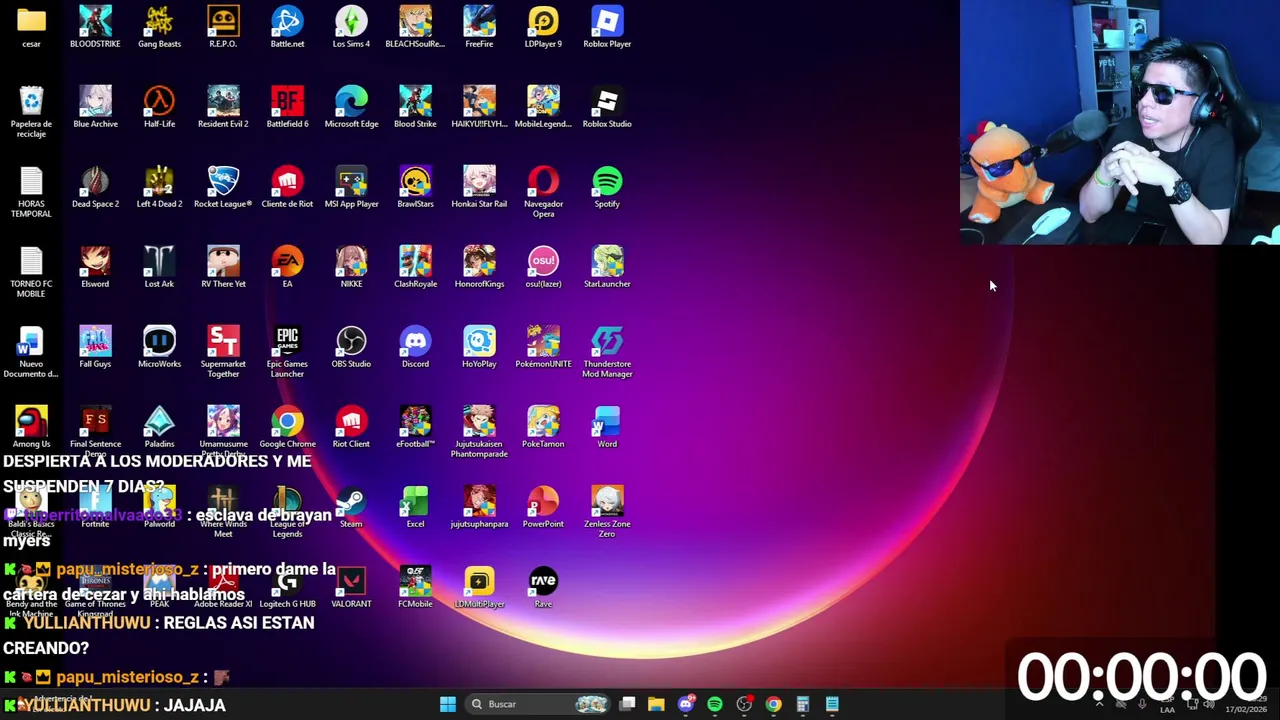The image size is (1280, 720).
Task: Open the R.E.P.O. game shortcut
Action: point(223,27)
